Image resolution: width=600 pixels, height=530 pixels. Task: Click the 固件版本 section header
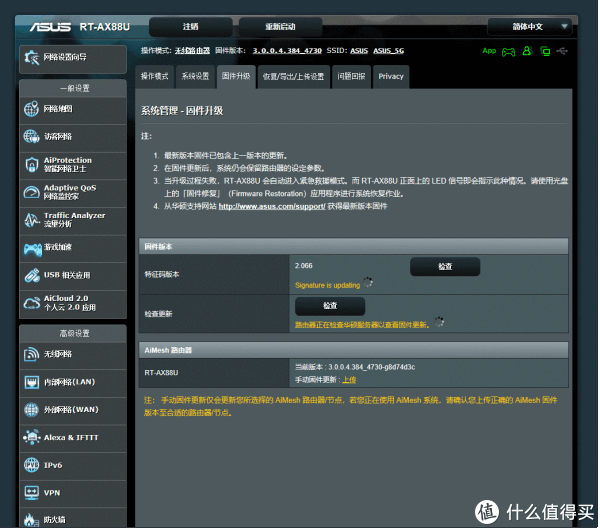[x=354, y=247]
